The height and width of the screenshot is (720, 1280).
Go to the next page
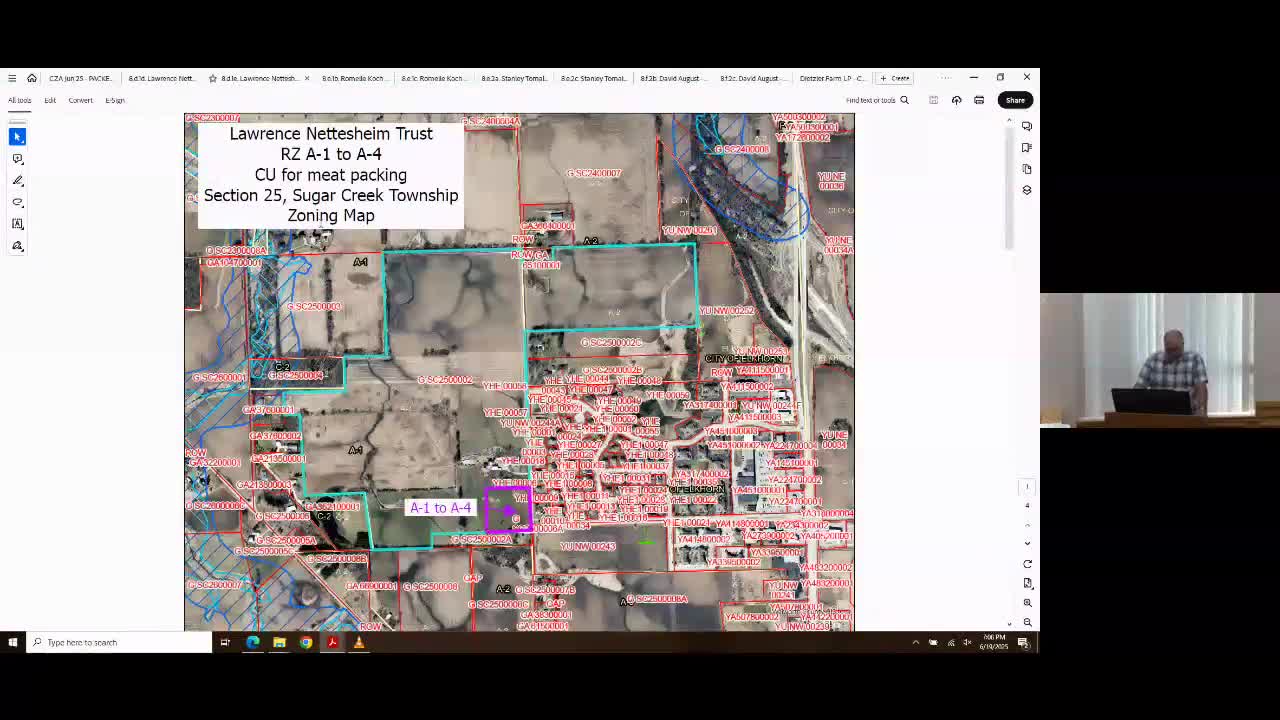1027,543
